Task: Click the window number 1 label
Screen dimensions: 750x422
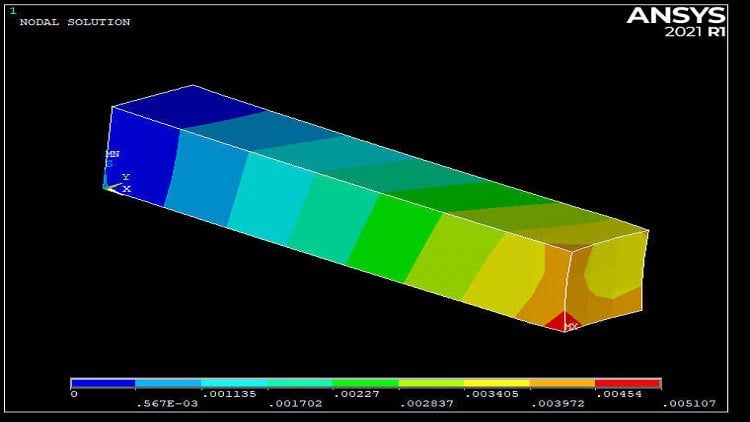Action: (x=13, y=11)
